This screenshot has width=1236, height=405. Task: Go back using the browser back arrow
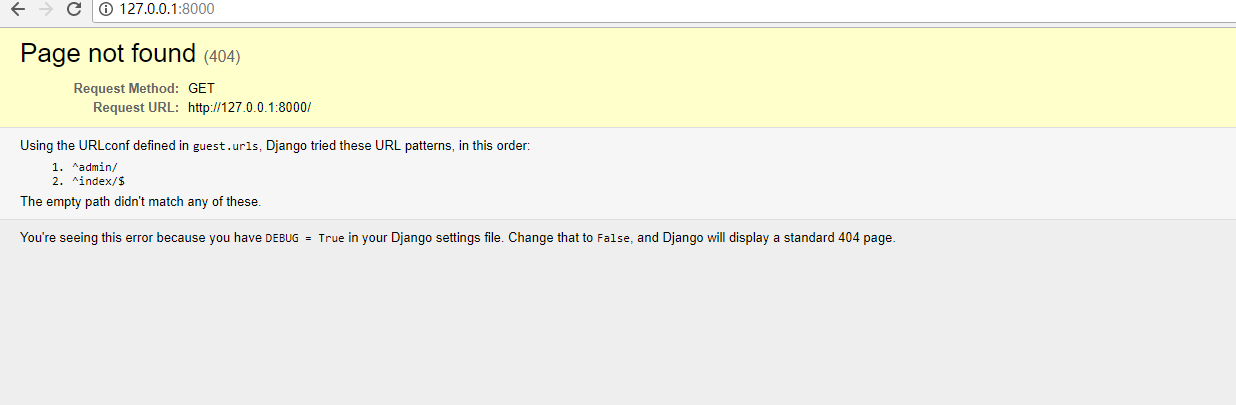tap(18, 9)
